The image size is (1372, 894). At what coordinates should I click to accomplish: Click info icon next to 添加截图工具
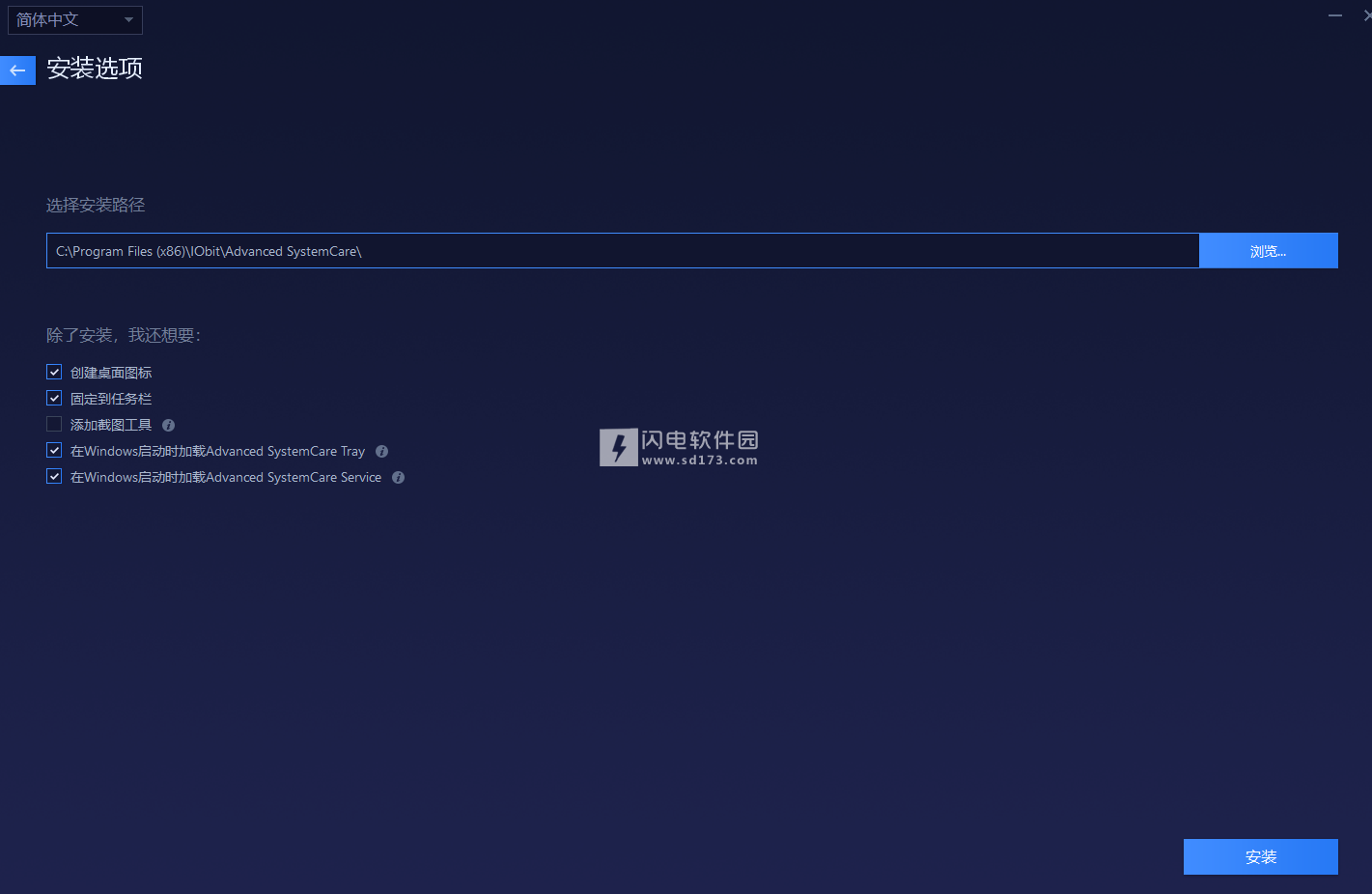click(x=168, y=425)
